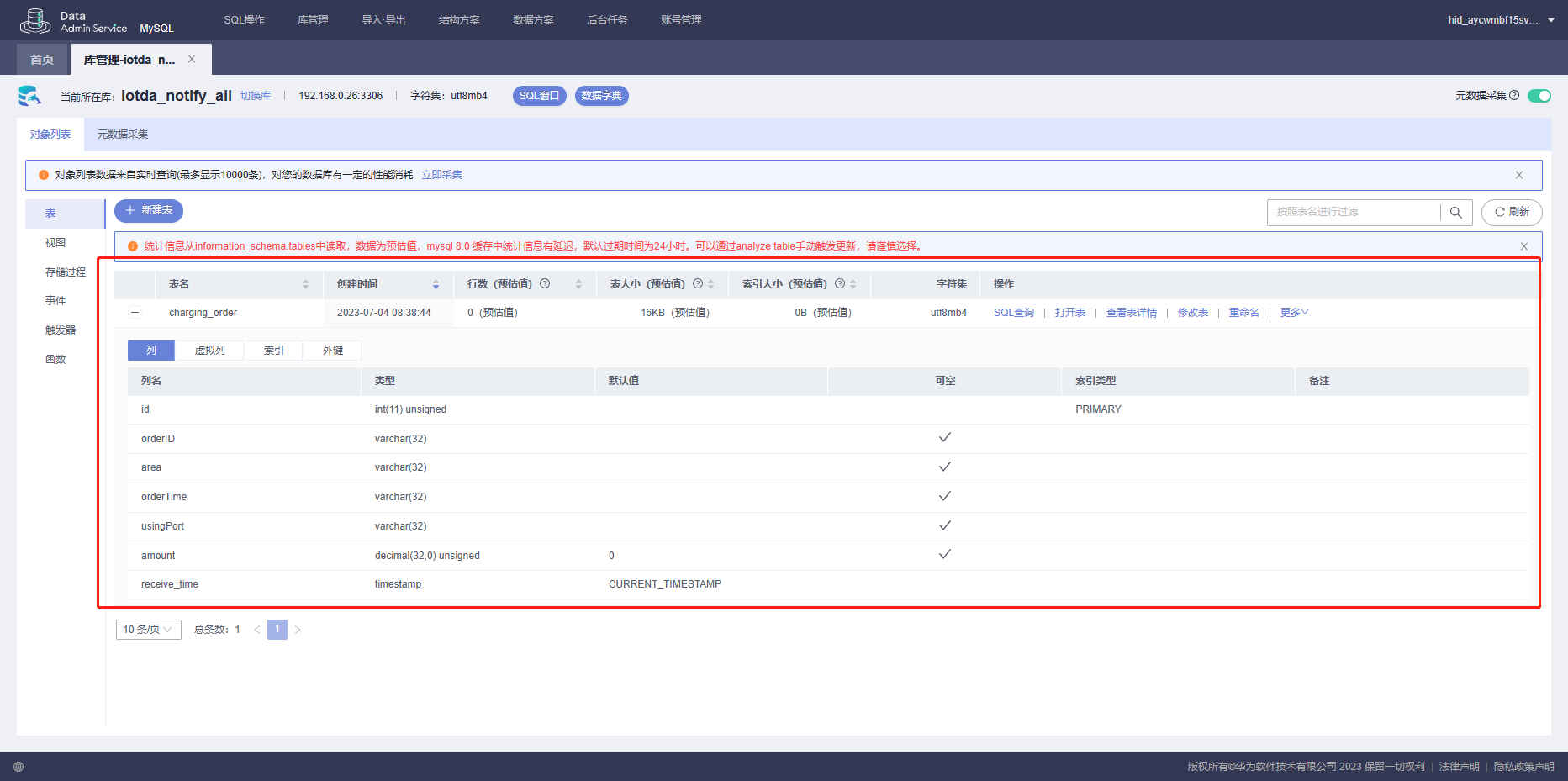The width and height of the screenshot is (1568, 781).
Task: Select the 列 tab
Action: pos(151,351)
